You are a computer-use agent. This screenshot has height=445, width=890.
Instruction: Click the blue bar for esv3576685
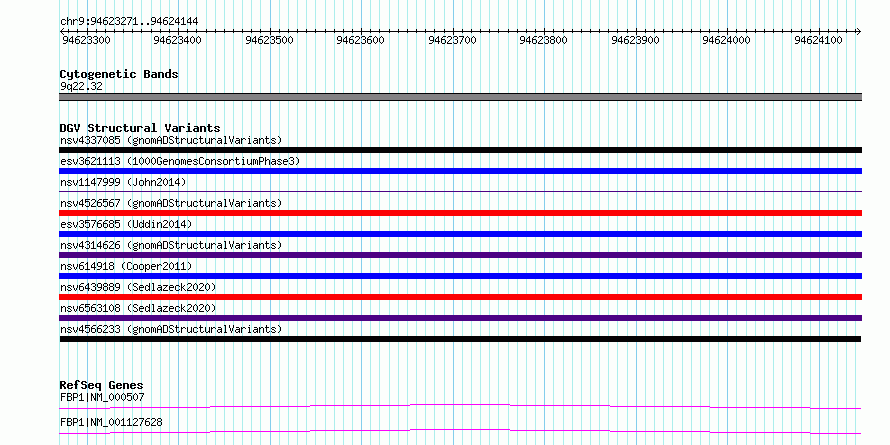[460, 234]
